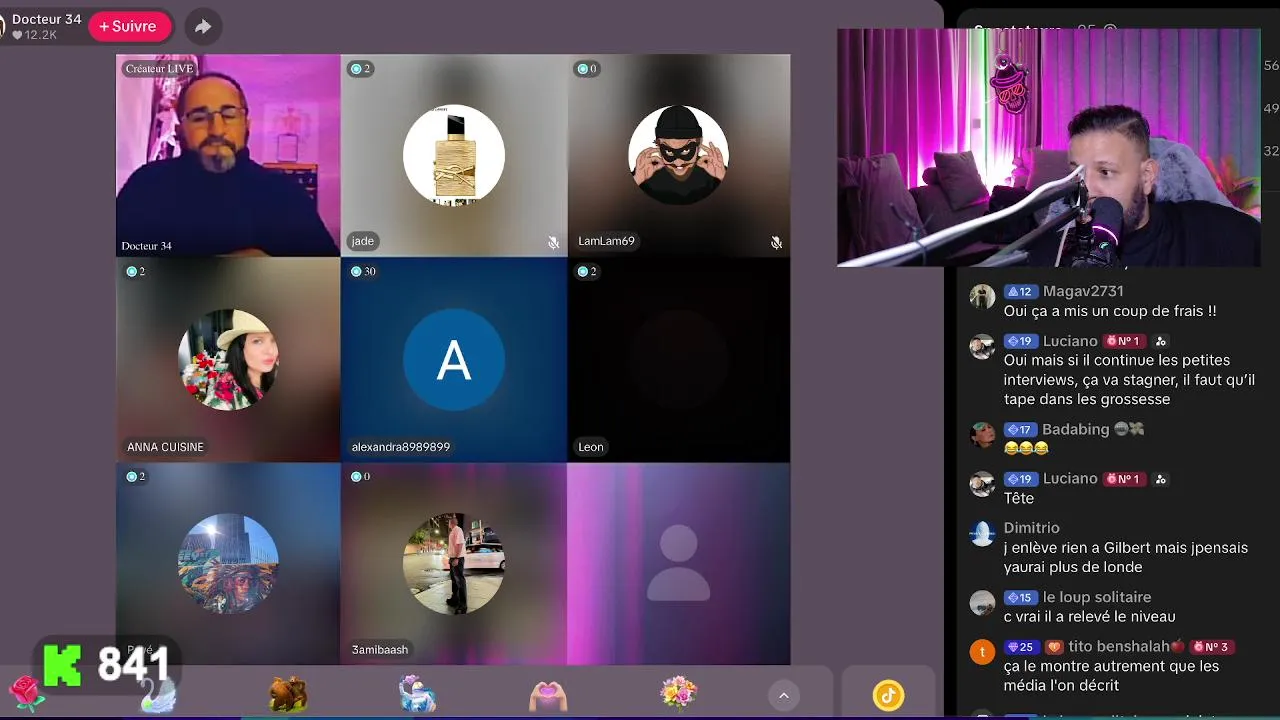Open 3amibaash's profile picture
1280x720 pixels.
click(x=454, y=564)
